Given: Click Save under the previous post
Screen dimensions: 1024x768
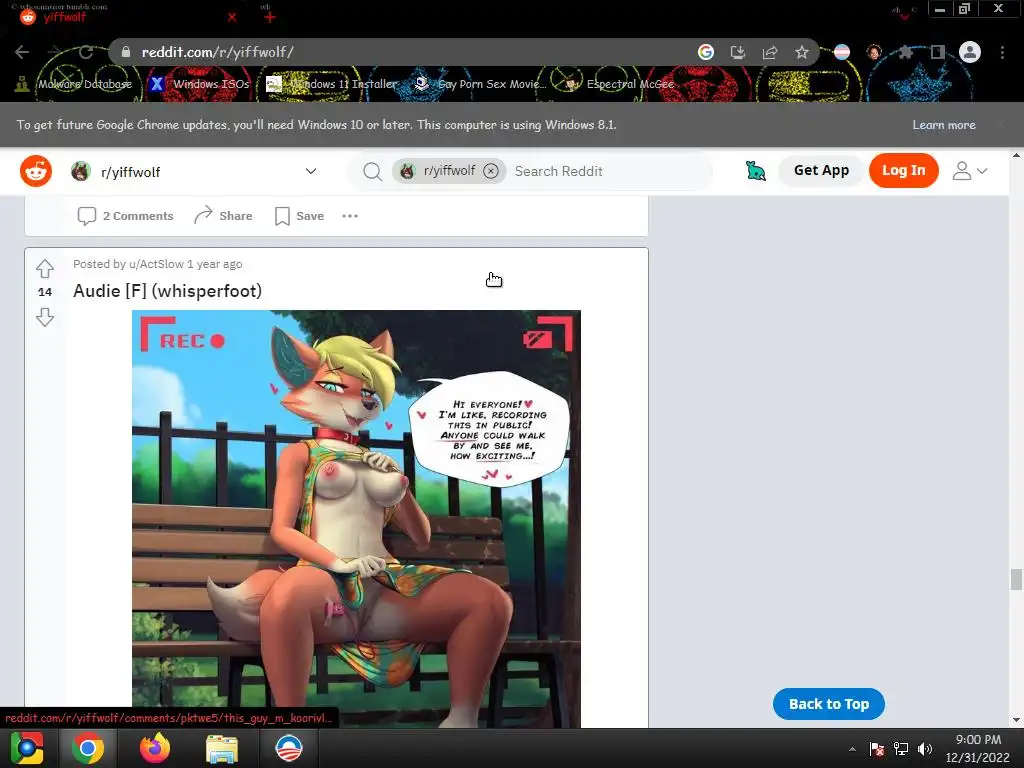Looking at the screenshot, I should [299, 216].
